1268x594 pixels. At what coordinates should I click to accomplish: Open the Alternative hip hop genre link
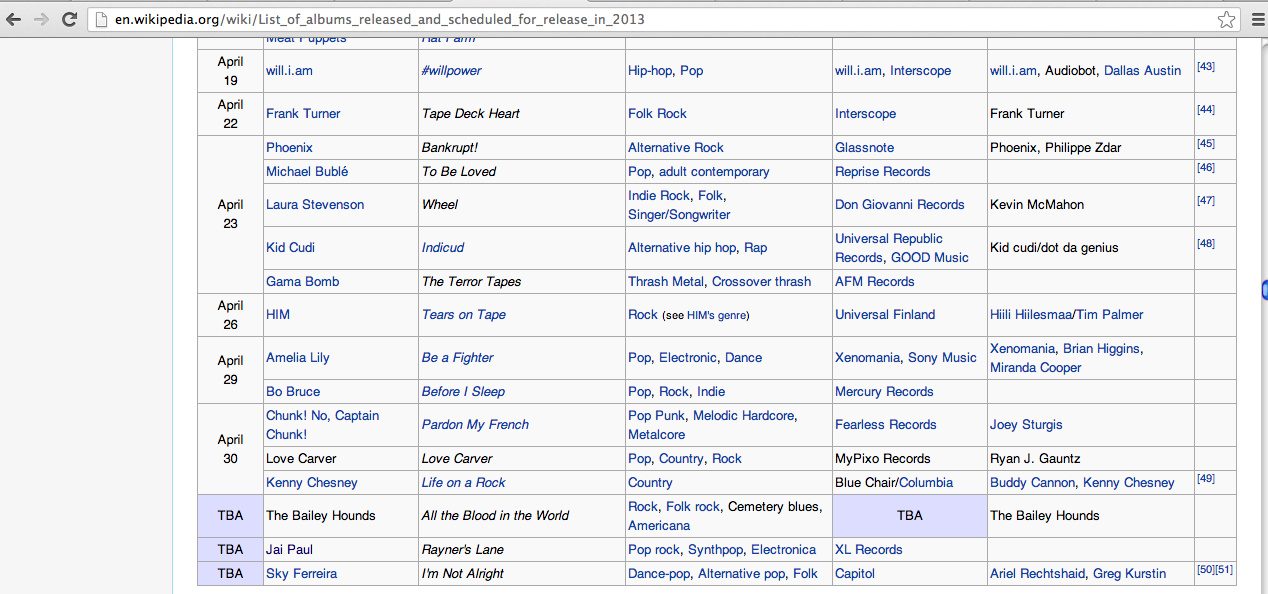pos(682,248)
